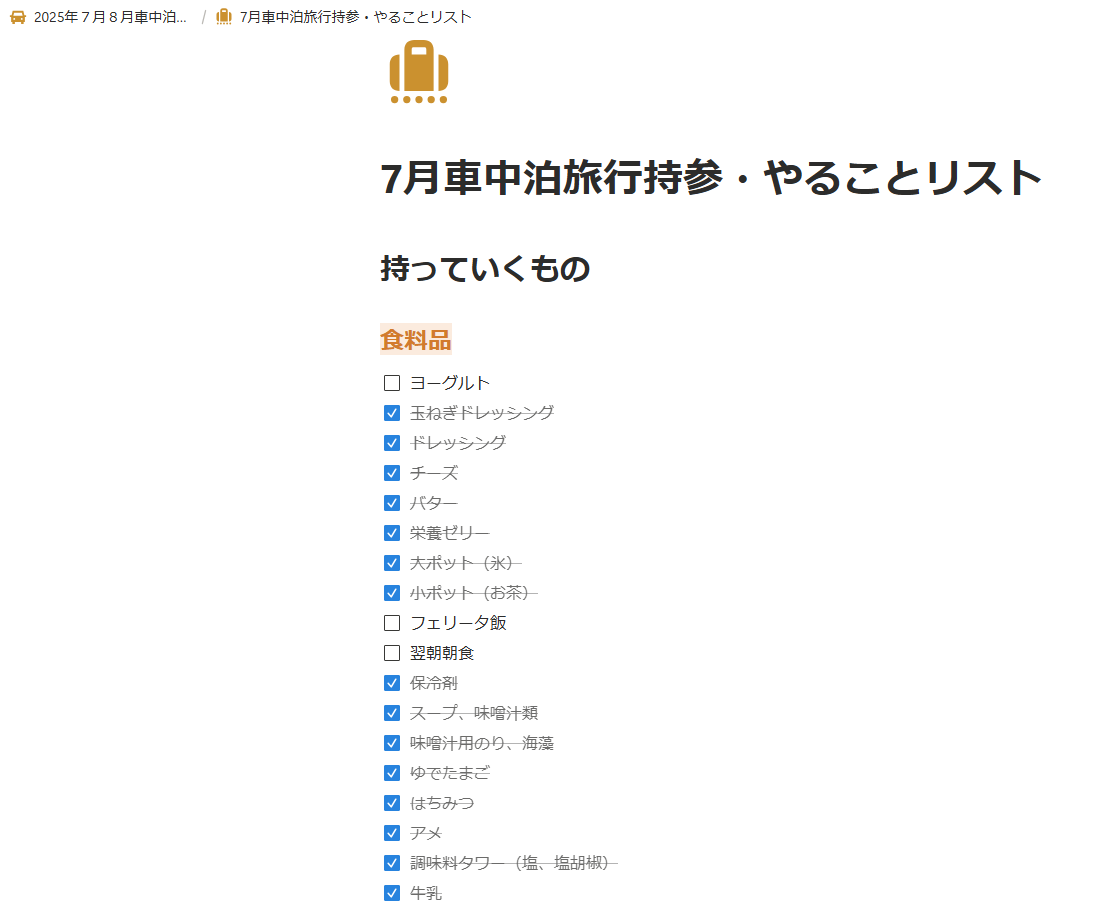Image resolution: width=1110 pixels, height=905 pixels.
Task: Uncheck the 牛乳 checkbox
Action: pos(391,893)
